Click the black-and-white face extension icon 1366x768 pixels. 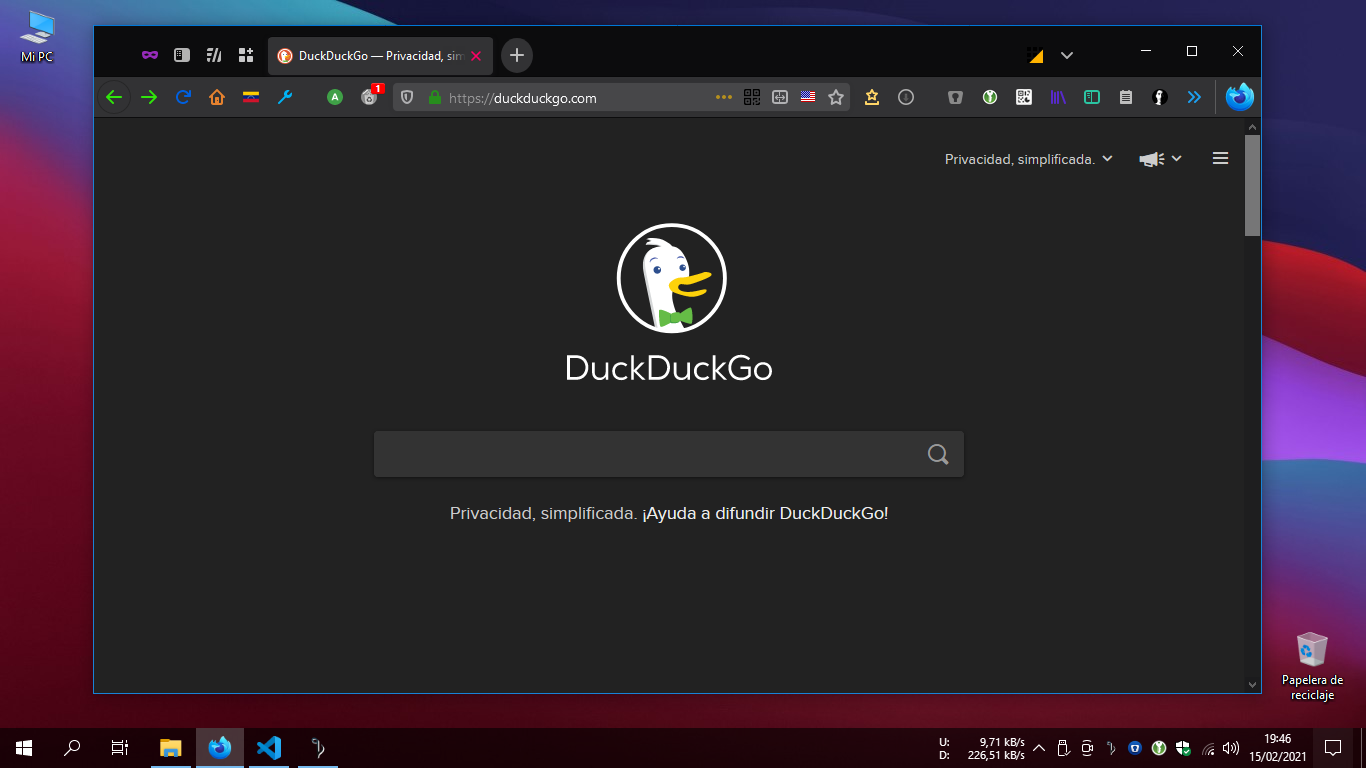[1160, 97]
